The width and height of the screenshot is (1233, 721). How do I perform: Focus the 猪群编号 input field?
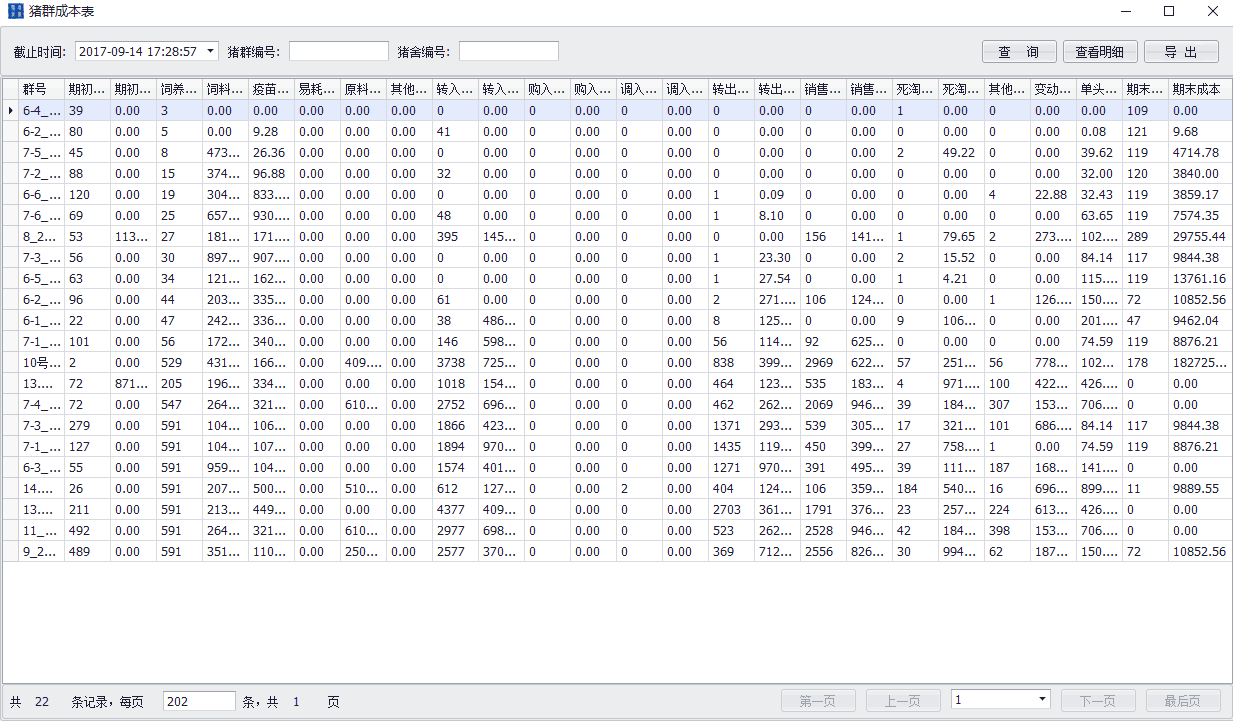click(x=338, y=51)
